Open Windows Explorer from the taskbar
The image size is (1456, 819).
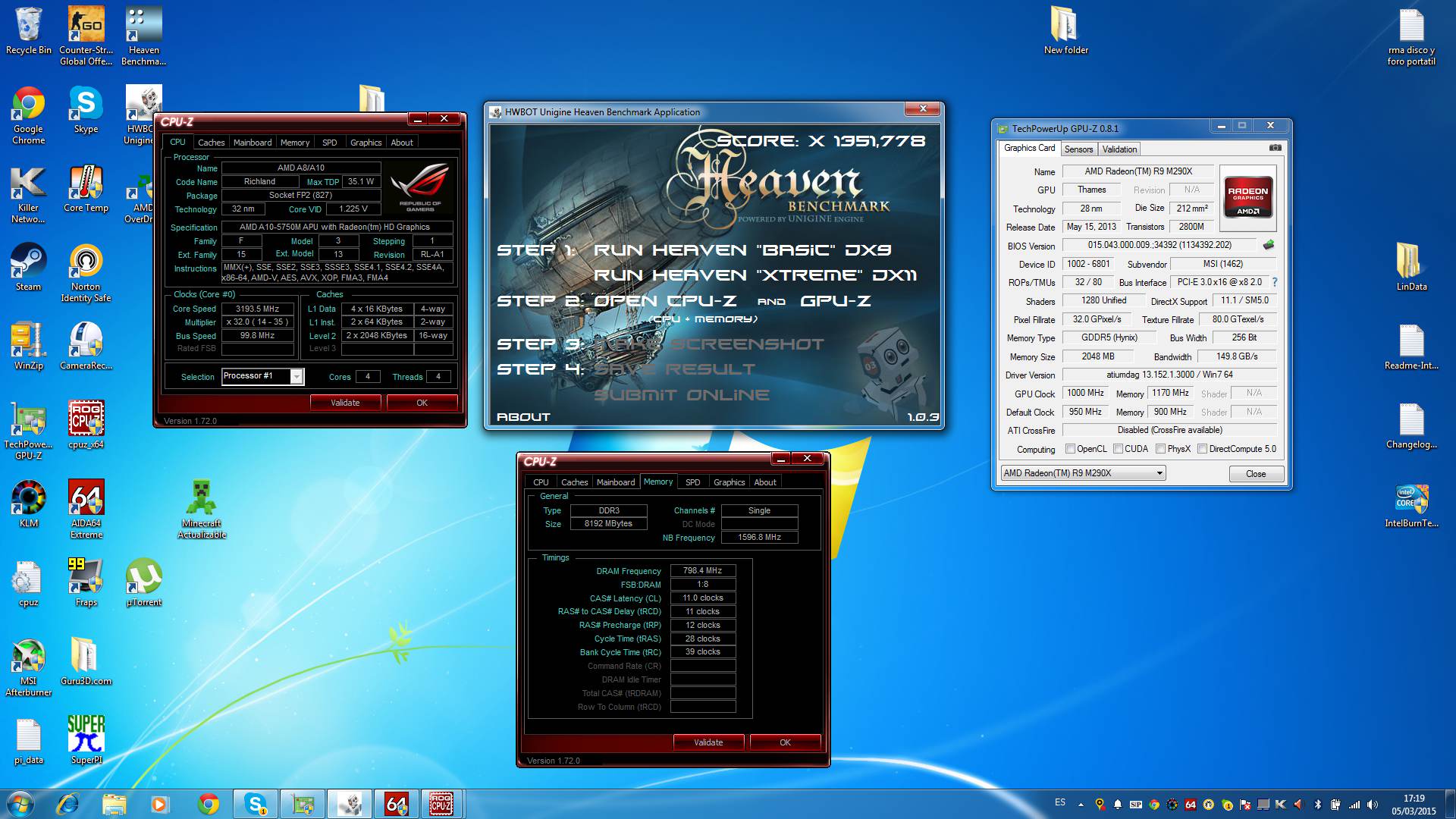tap(114, 804)
